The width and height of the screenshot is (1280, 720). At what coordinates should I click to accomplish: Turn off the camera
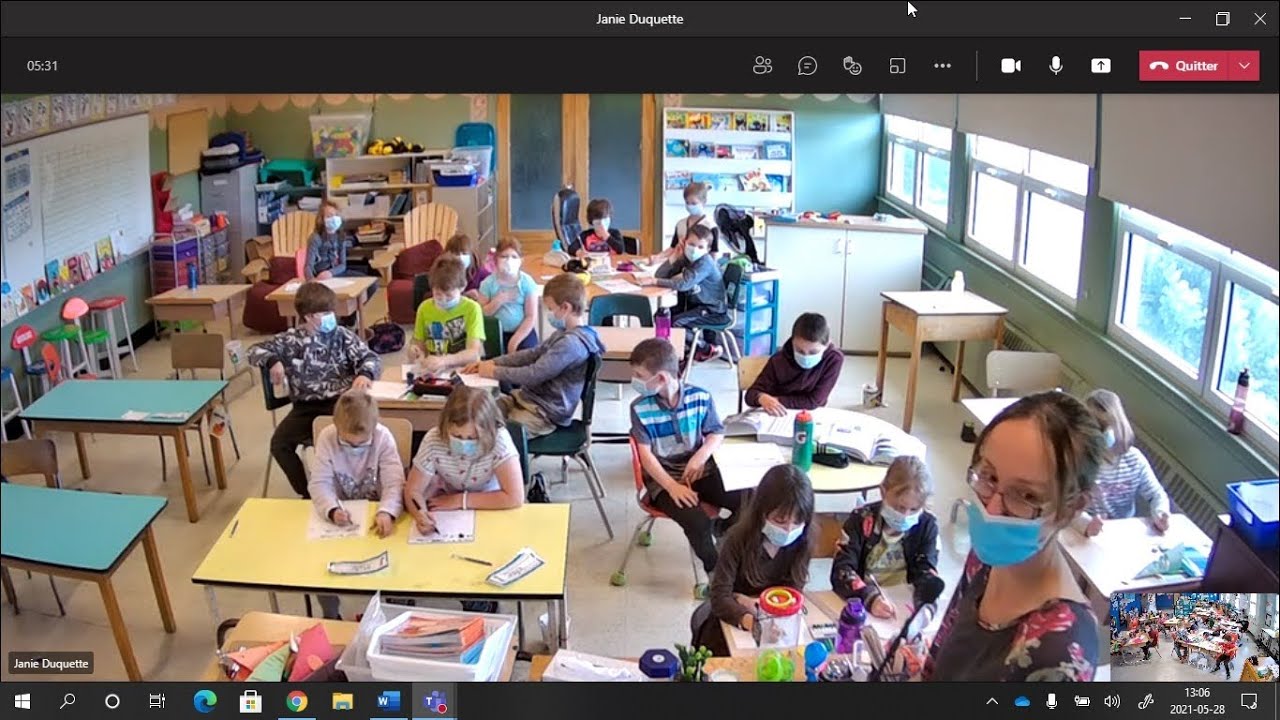point(1011,66)
